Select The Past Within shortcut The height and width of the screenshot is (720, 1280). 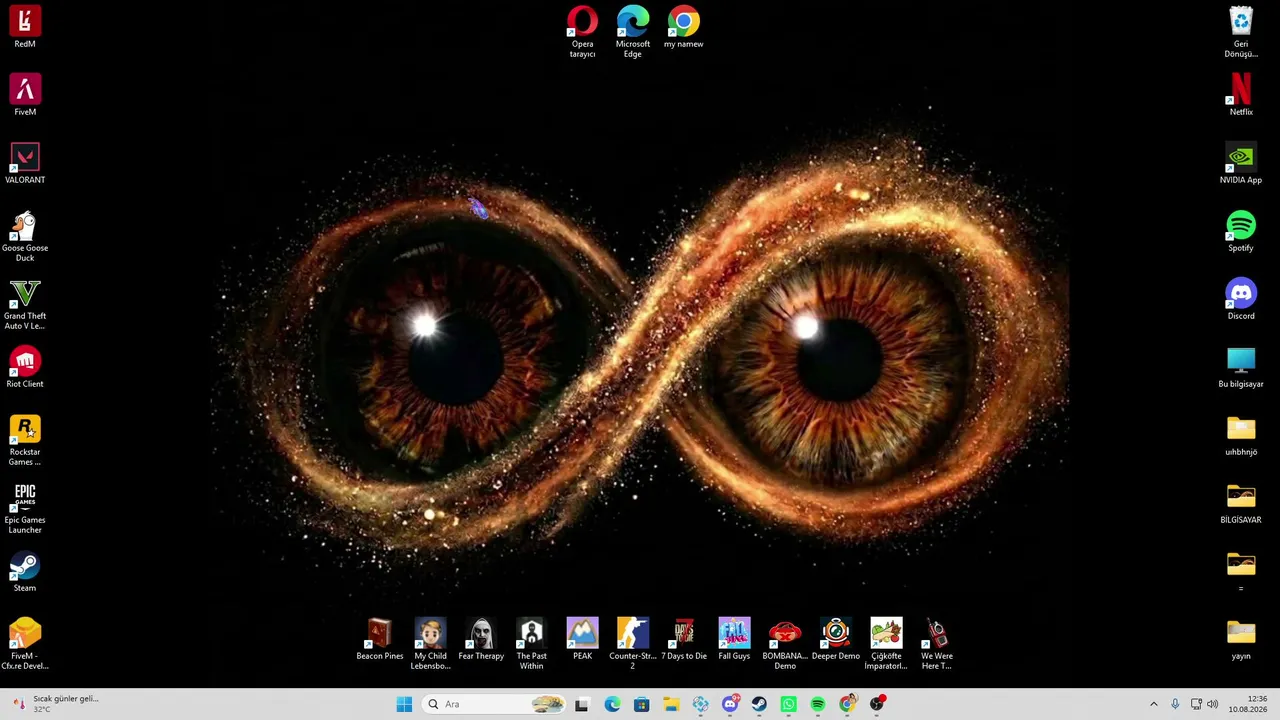tap(532, 644)
